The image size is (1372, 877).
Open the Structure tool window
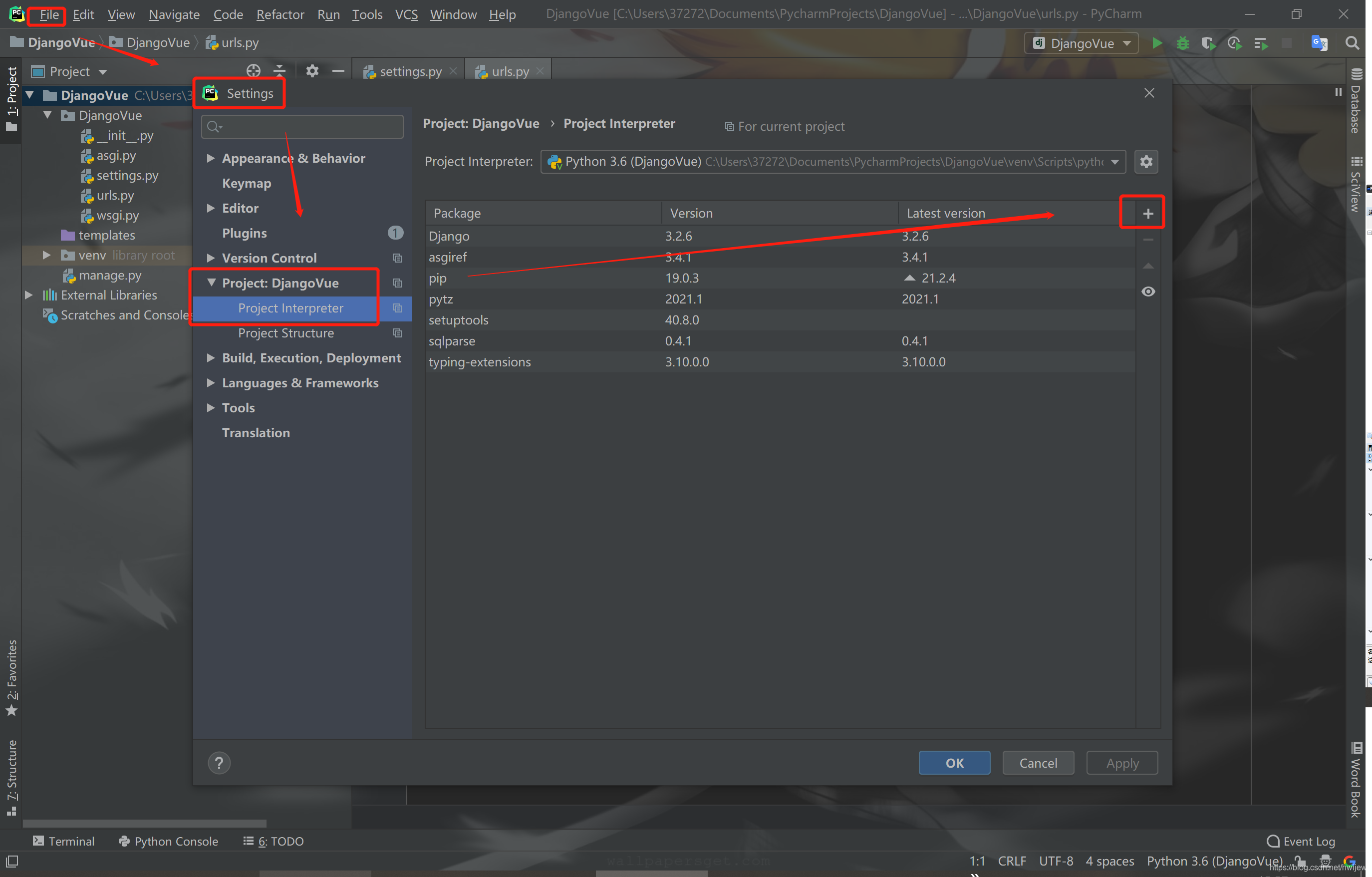[x=11, y=778]
